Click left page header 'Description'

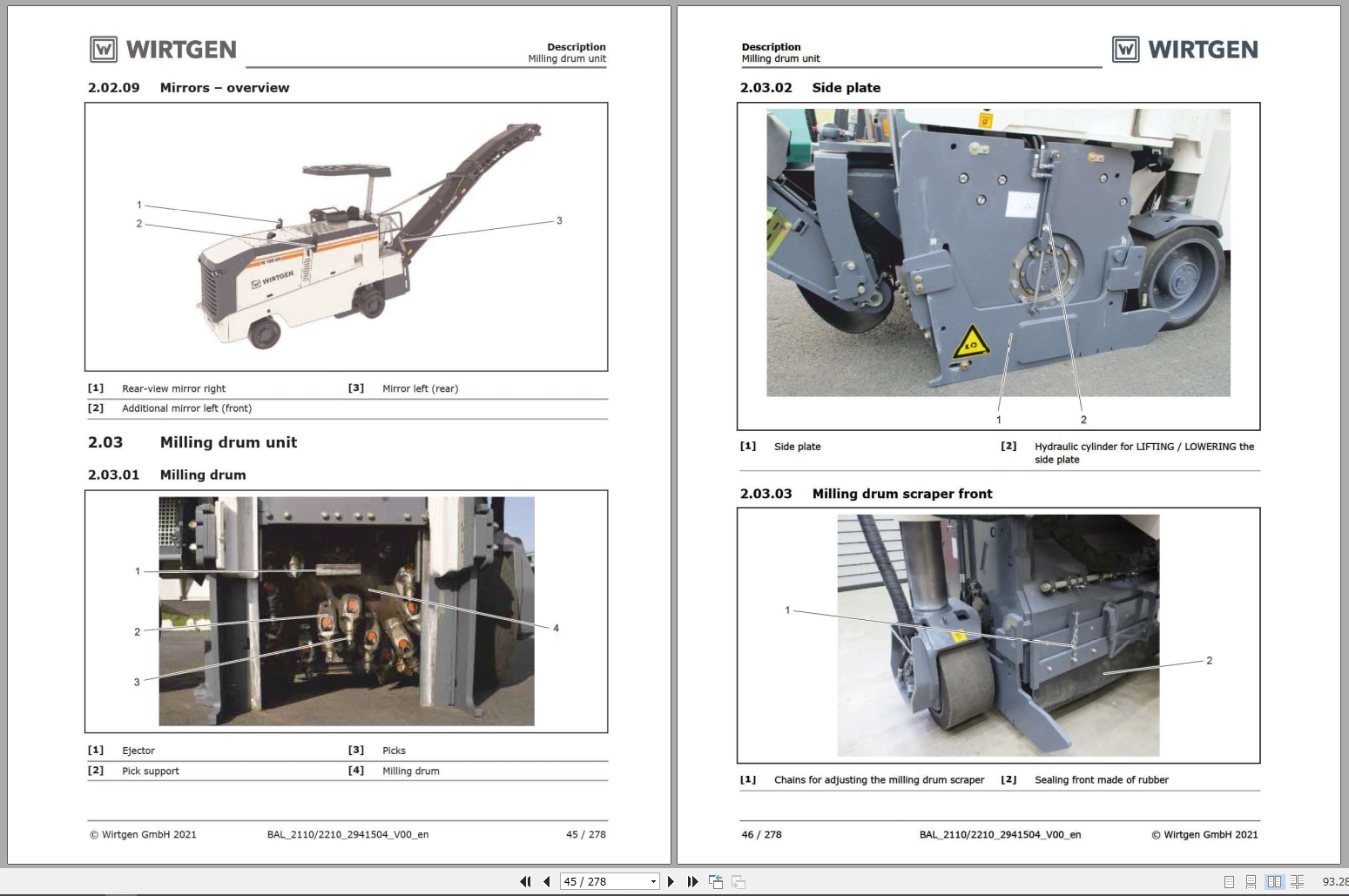(x=577, y=47)
